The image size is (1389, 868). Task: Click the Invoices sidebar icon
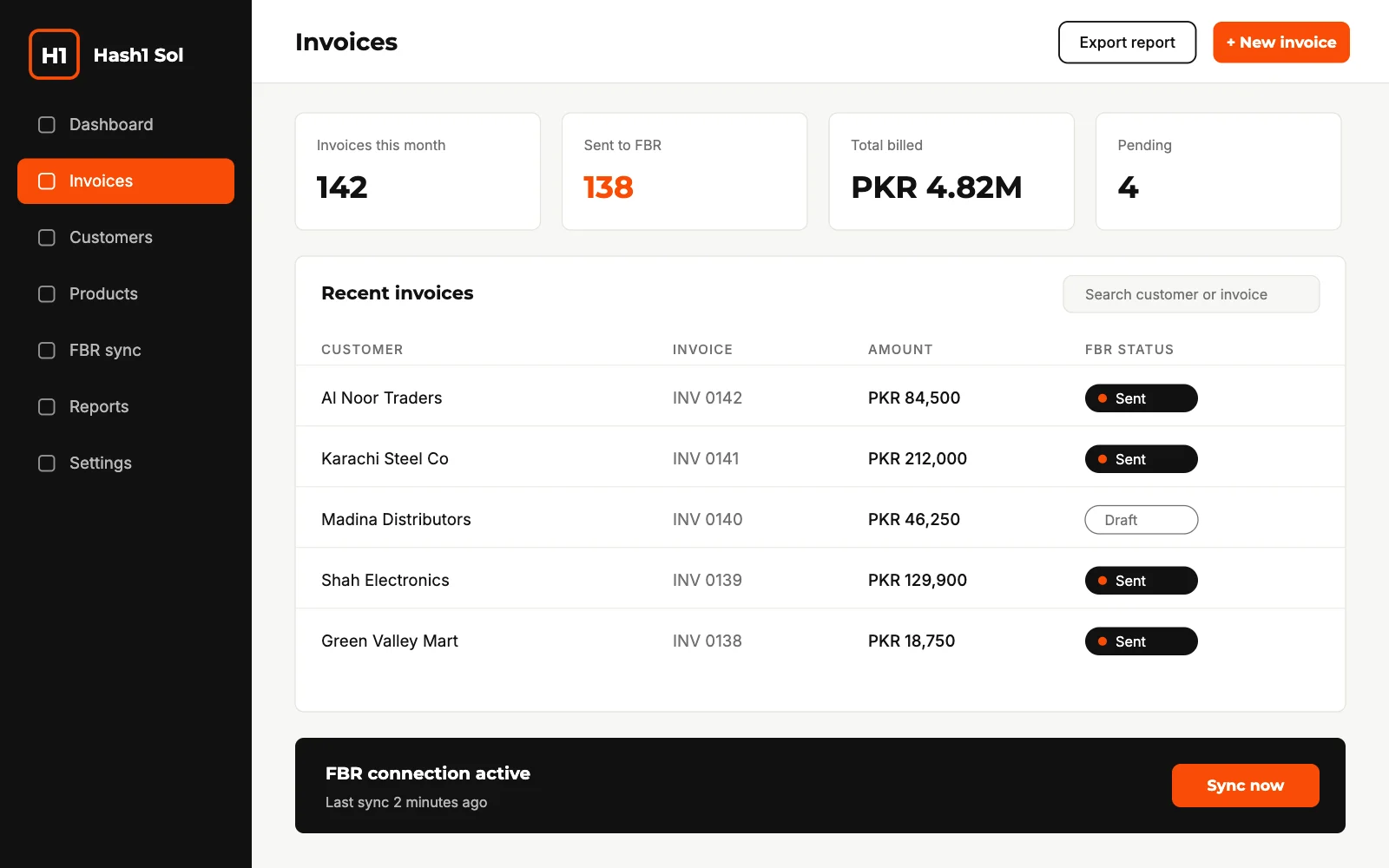[x=47, y=181]
